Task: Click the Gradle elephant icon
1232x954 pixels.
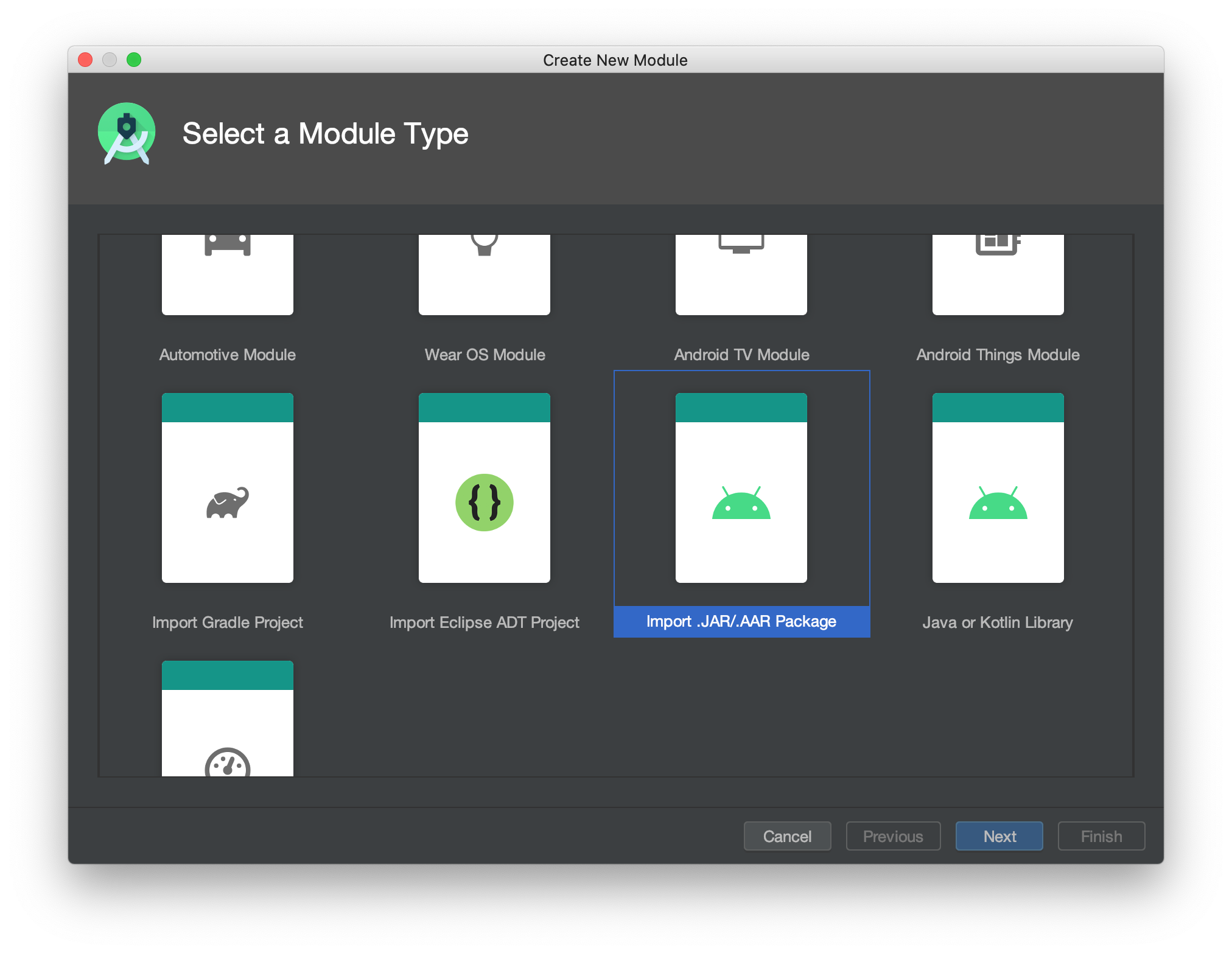Action: point(227,503)
